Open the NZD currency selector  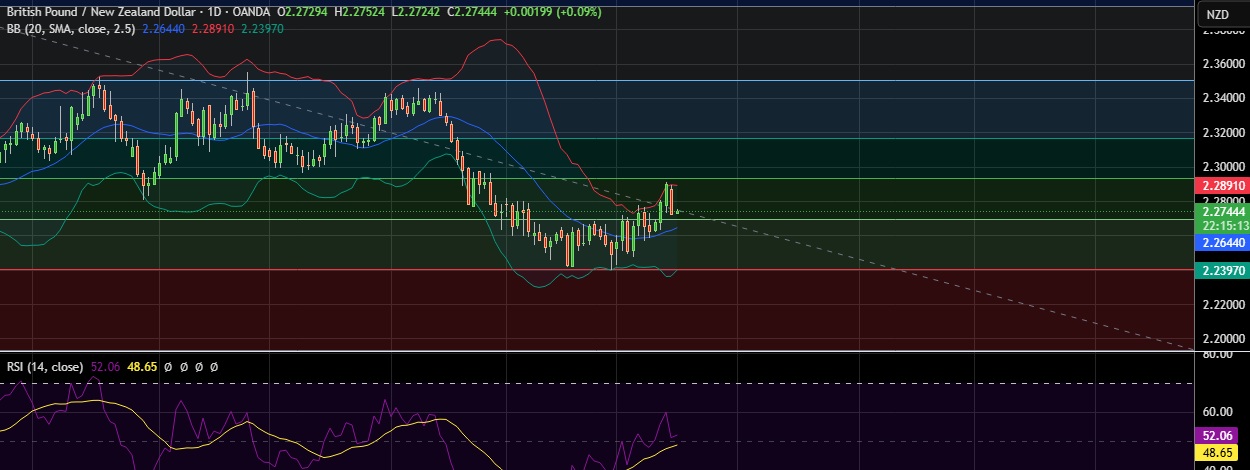[x=1217, y=14]
